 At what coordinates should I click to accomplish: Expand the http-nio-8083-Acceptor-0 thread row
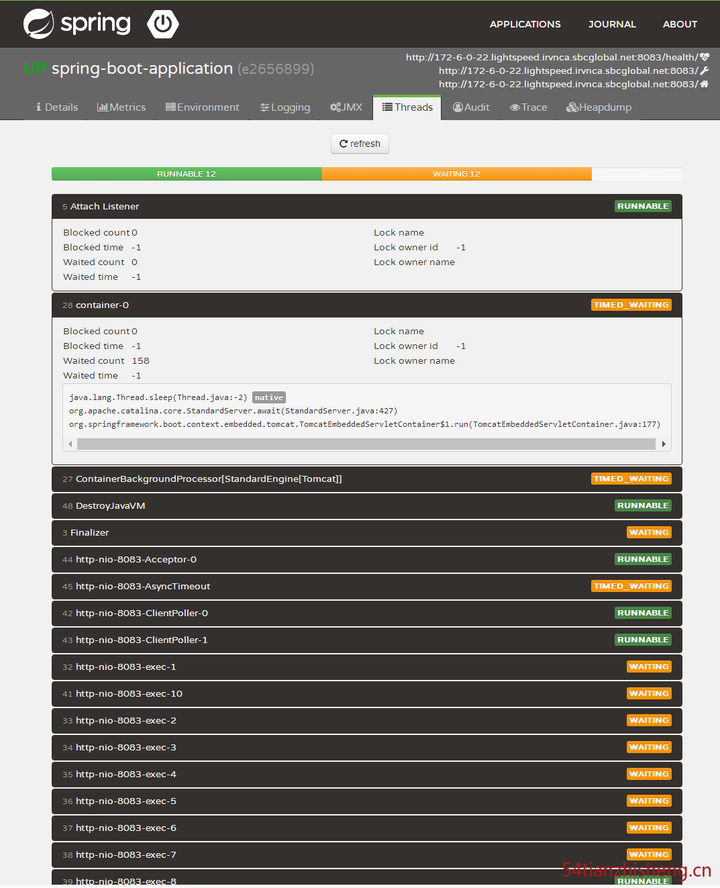(367, 560)
